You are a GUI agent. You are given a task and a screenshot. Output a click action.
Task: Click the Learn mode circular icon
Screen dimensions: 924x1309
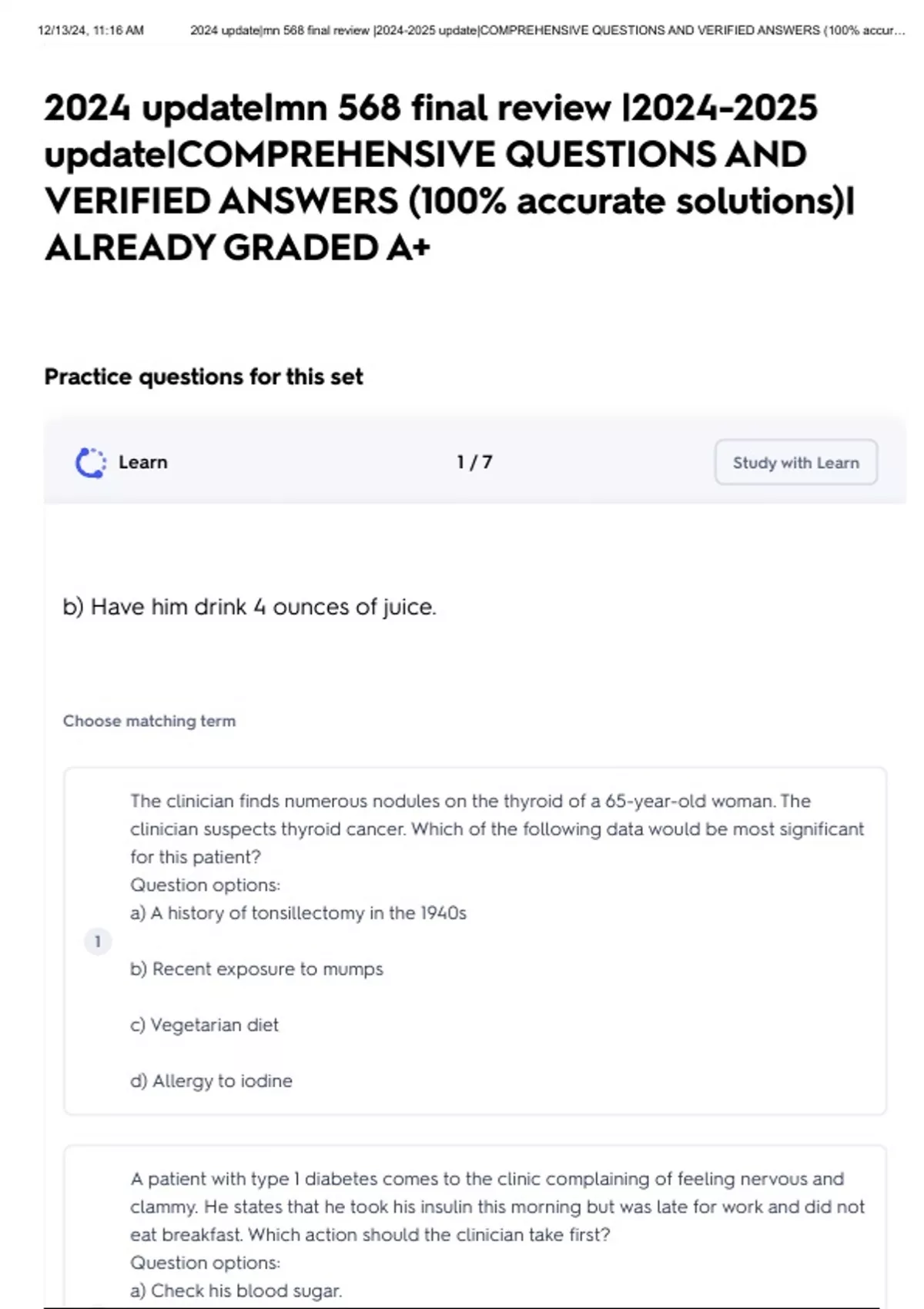coord(91,463)
